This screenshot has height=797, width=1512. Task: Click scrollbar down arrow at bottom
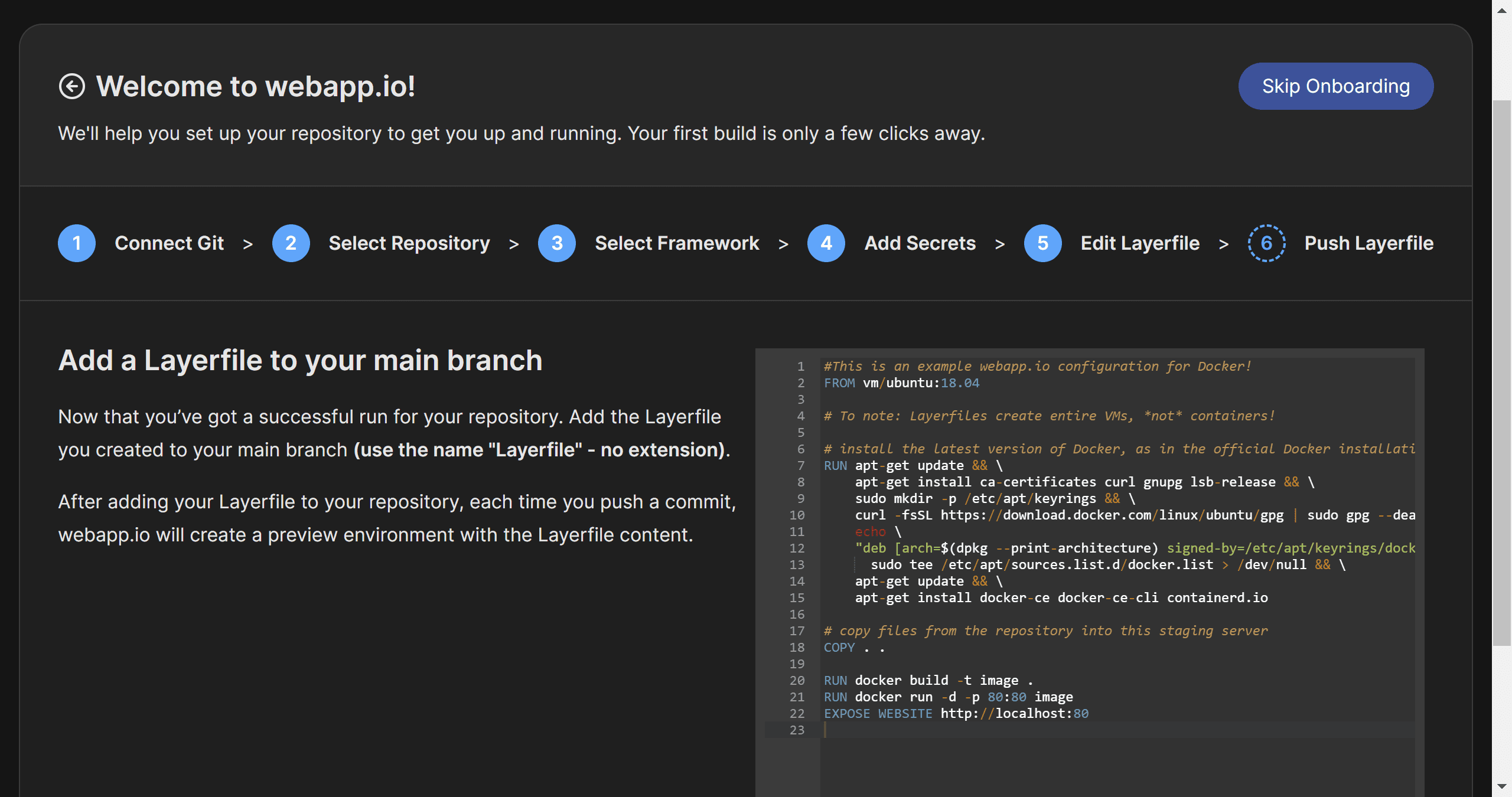tap(1502, 787)
